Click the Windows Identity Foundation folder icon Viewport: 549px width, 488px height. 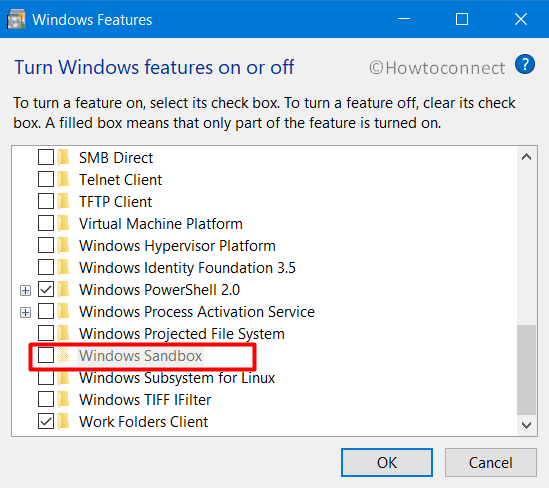(63, 267)
